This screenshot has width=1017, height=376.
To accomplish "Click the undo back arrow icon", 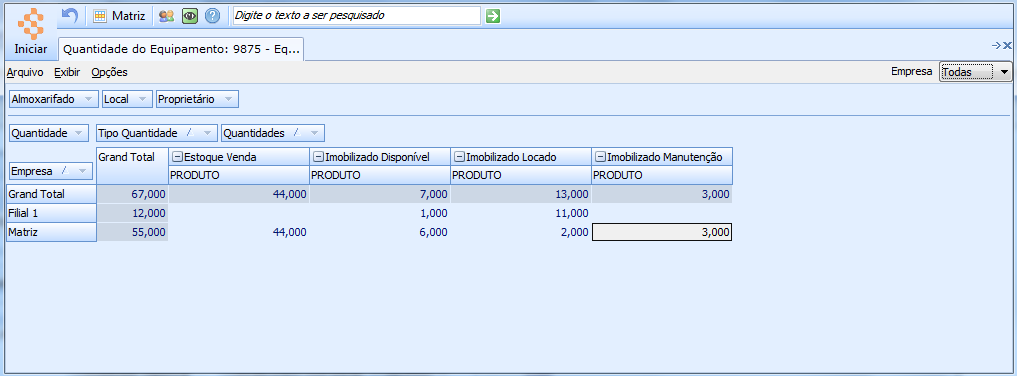I will (x=70, y=16).
